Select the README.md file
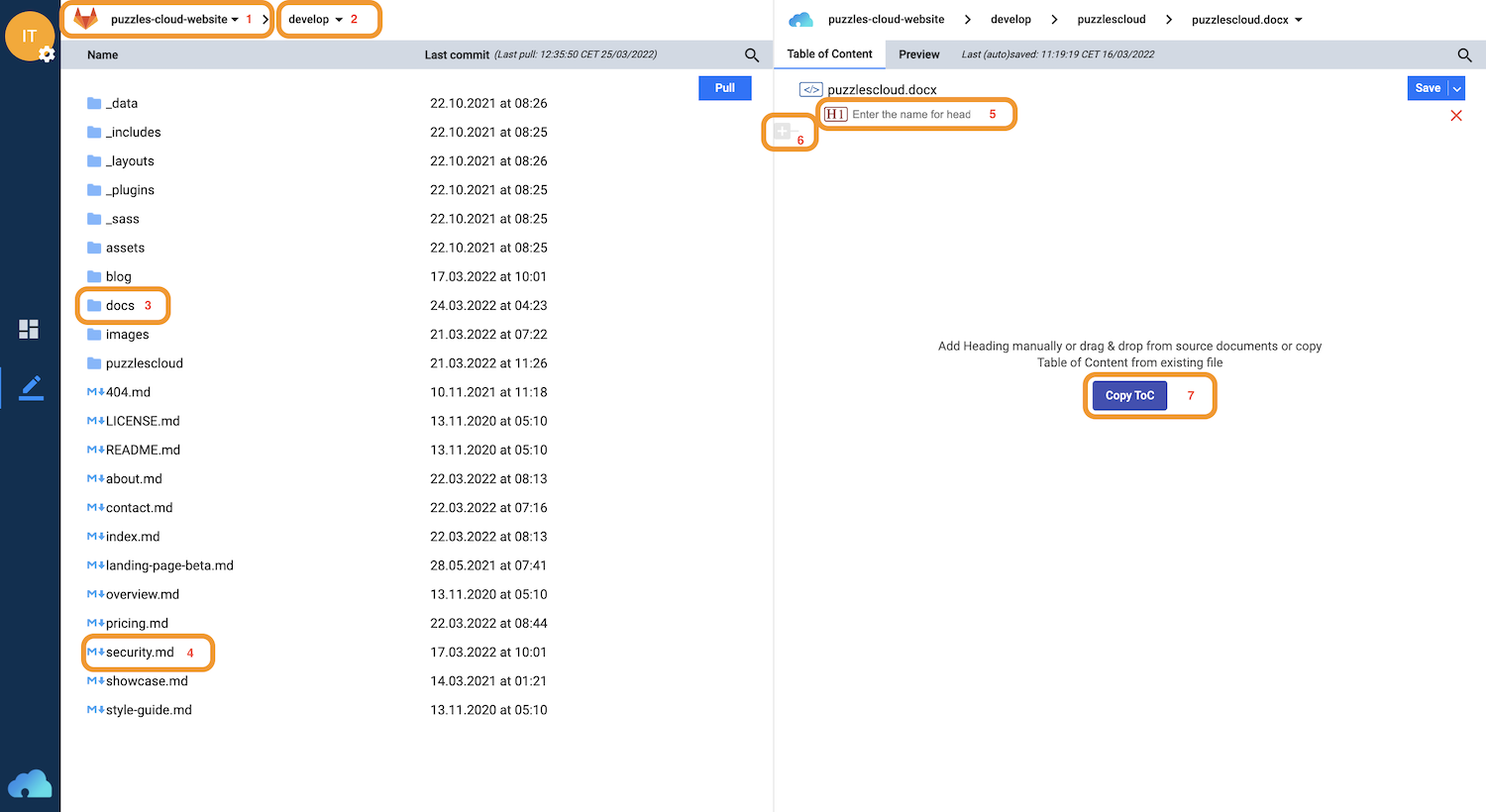 coord(133,450)
